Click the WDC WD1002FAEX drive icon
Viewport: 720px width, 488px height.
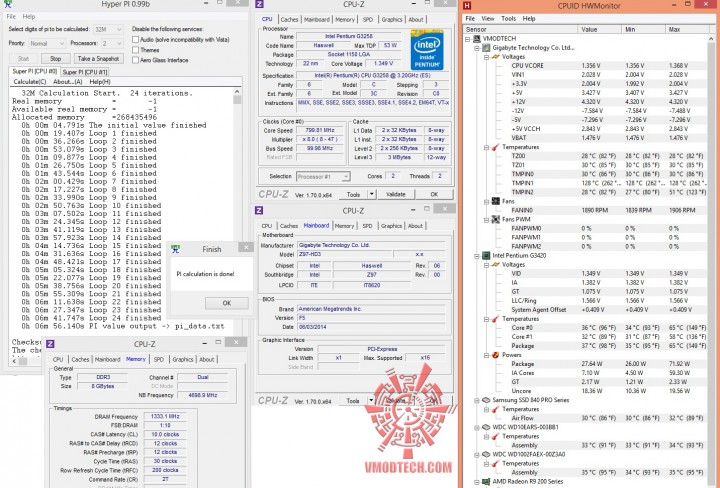[x=486, y=454]
